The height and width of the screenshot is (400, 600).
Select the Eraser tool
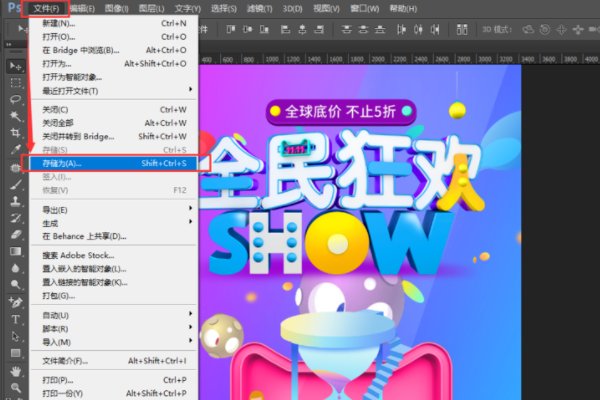(x=14, y=235)
